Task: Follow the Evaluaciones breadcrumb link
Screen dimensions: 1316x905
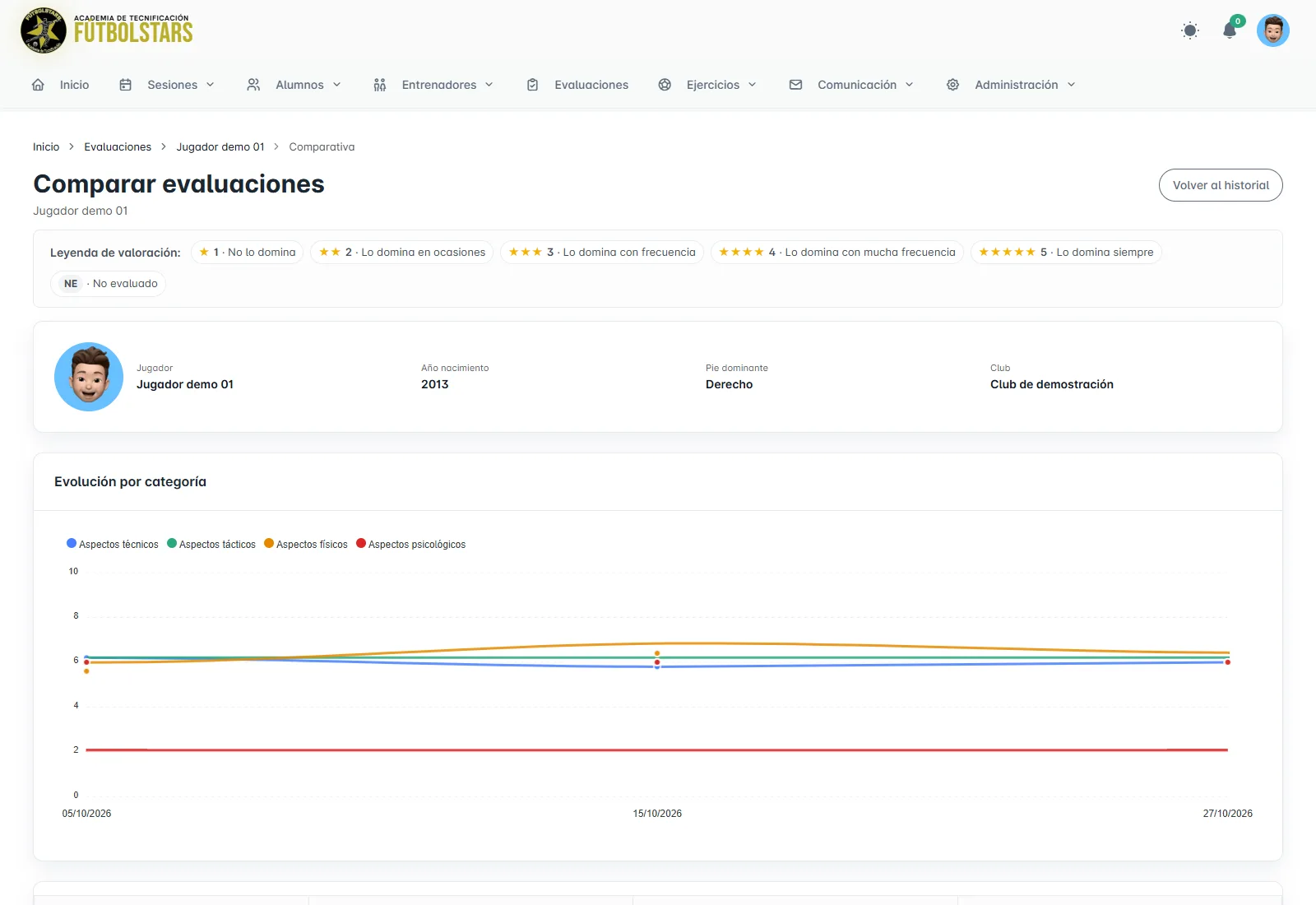Action: click(x=118, y=147)
